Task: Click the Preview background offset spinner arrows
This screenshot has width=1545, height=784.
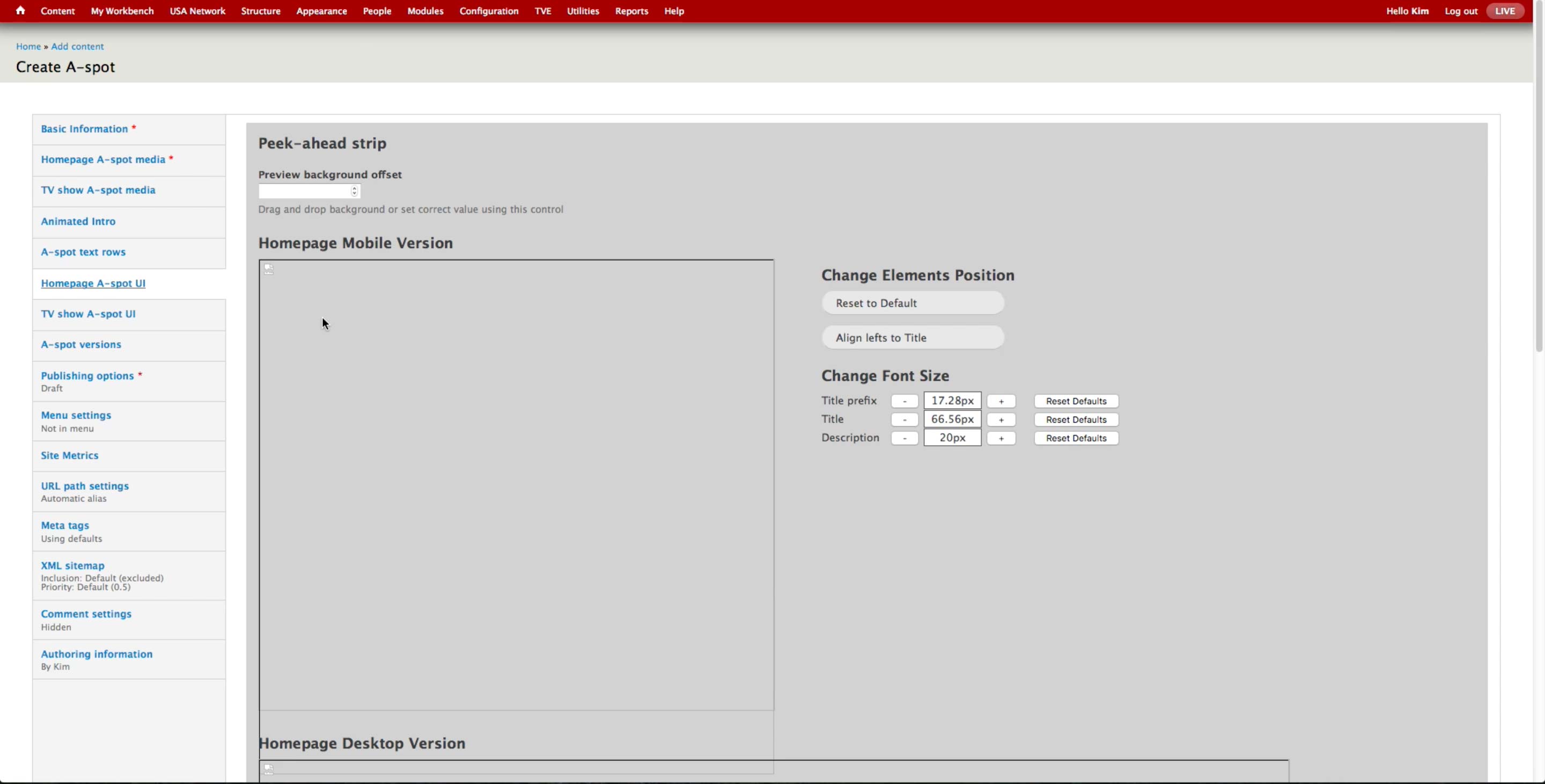Action: coord(354,191)
